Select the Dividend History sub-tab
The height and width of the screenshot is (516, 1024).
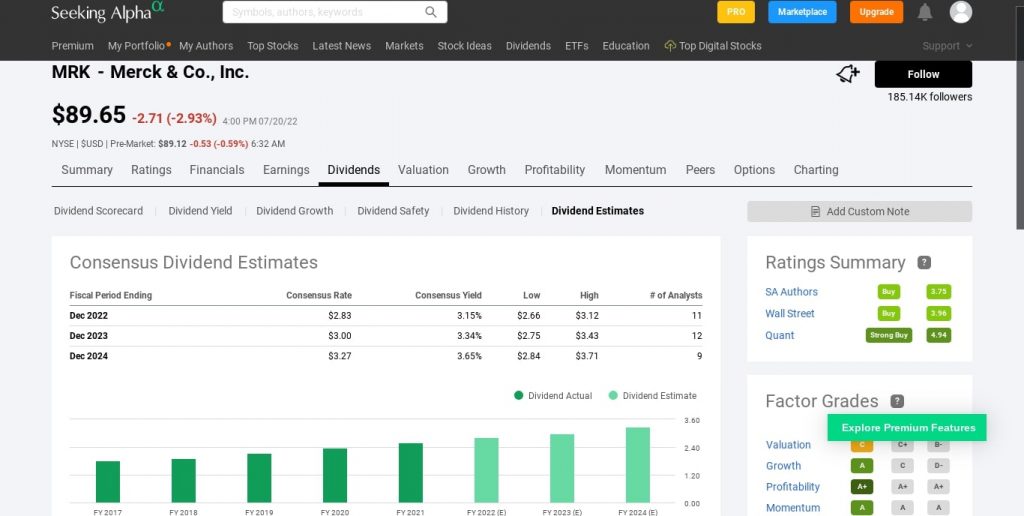click(x=491, y=211)
